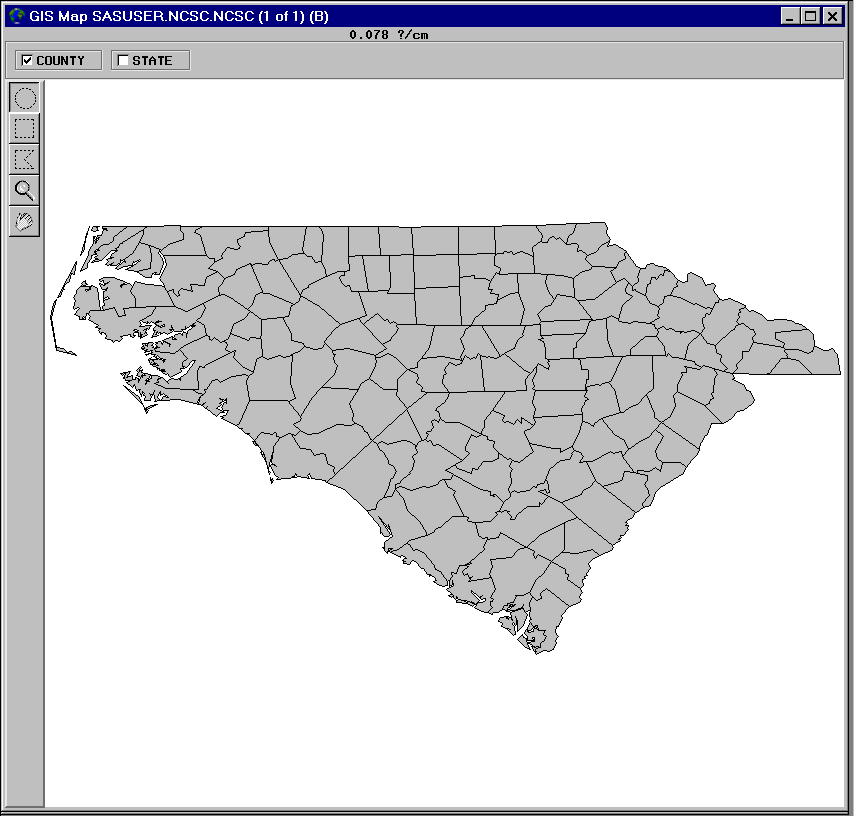
Task: Activate the magnifying glass zoom tool
Action: [x=25, y=190]
